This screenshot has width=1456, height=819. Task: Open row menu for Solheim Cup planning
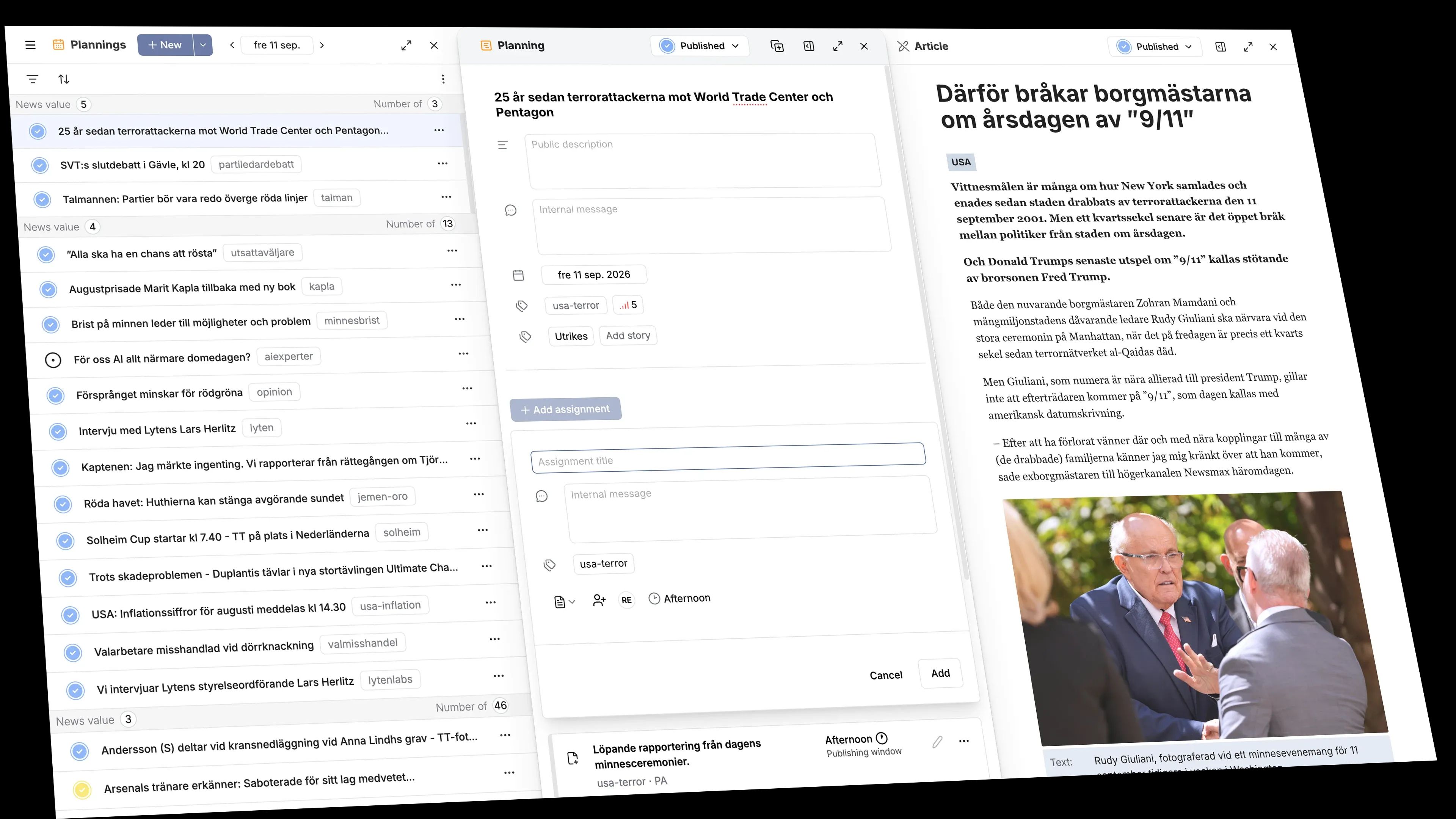coord(483,530)
